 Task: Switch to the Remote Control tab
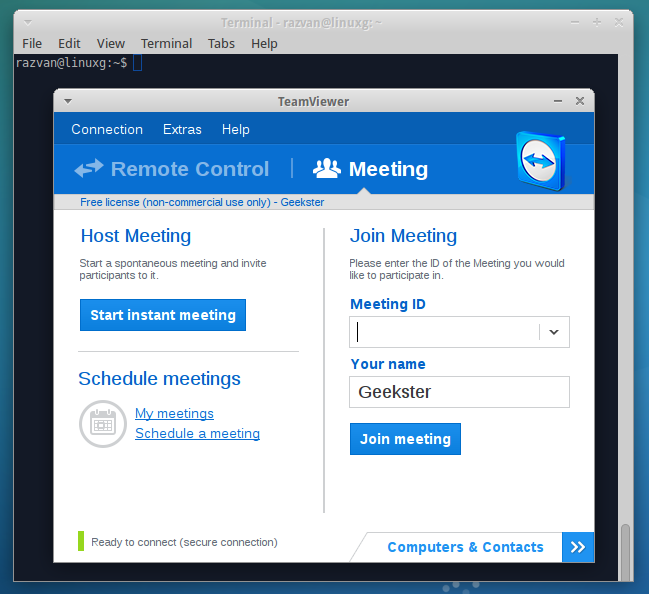click(172, 169)
